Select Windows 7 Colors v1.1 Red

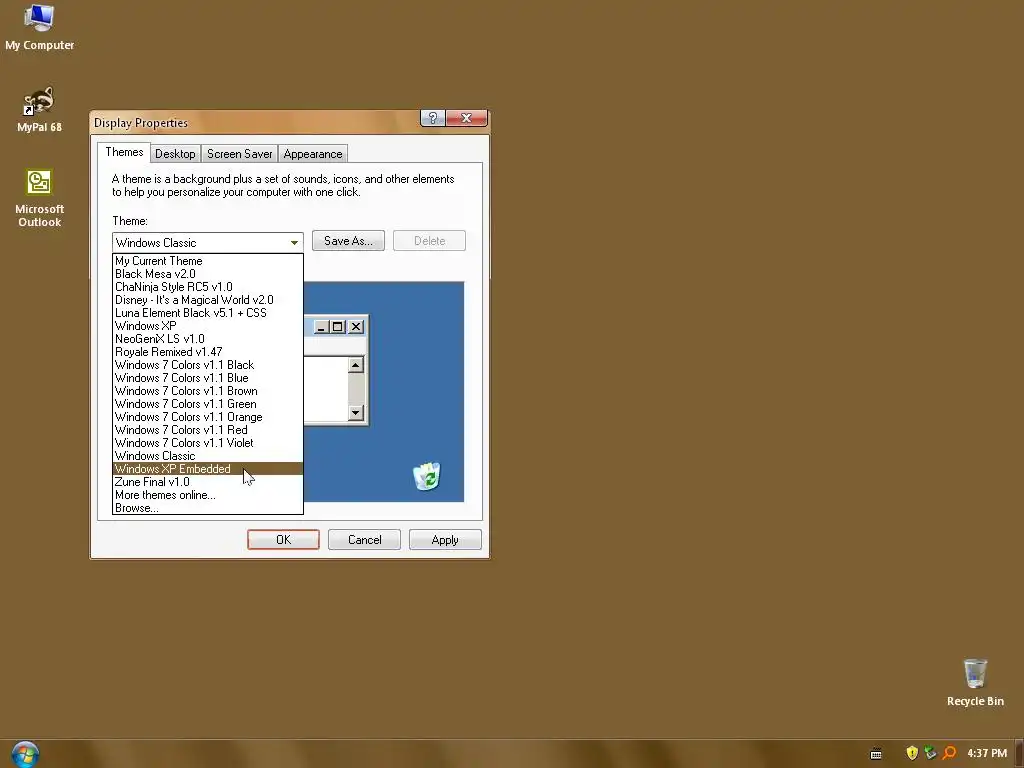pyautogui.click(x=208, y=430)
